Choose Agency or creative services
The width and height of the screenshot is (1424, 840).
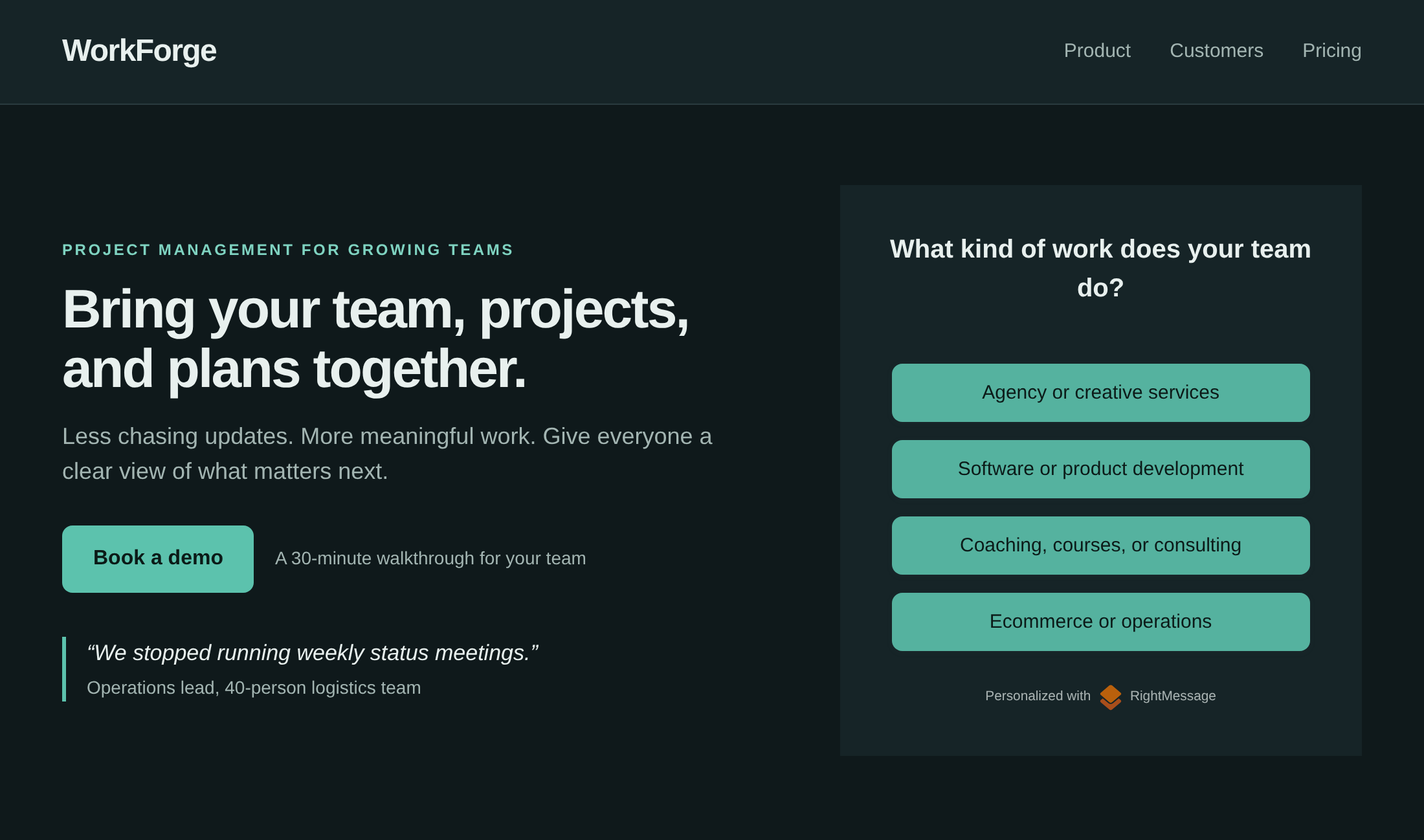coord(1100,393)
